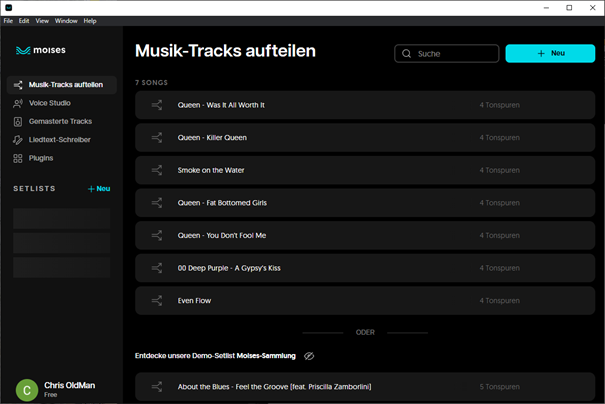Screen dimensions: 605x404
Task: Open Gemasterte Tracks section
Action: point(62,122)
